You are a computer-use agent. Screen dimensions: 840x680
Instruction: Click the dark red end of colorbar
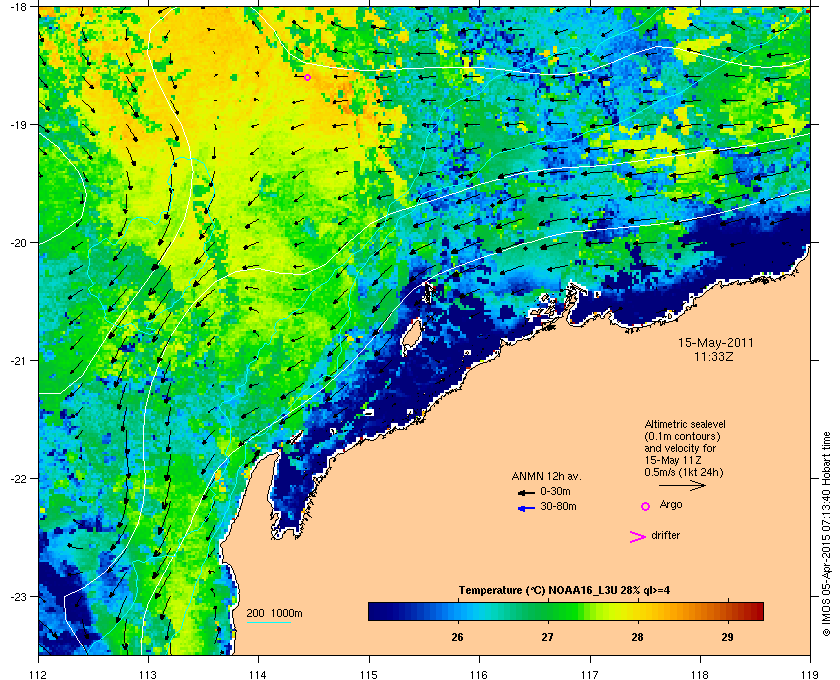click(x=756, y=611)
